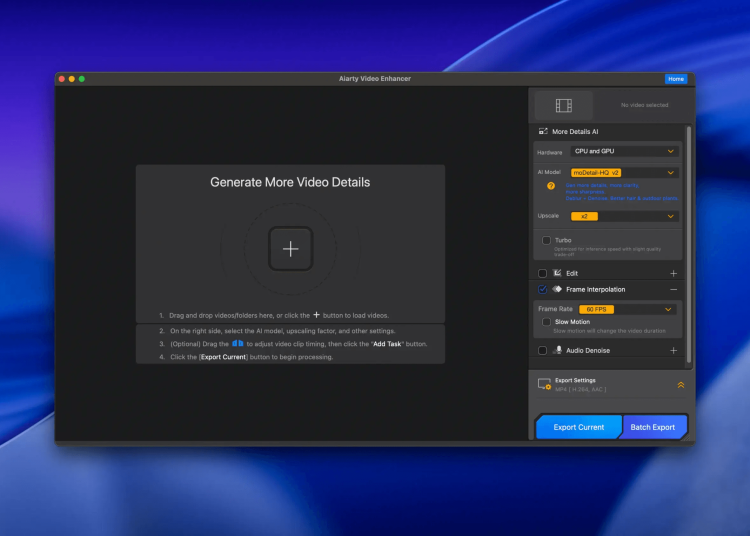750x536 pixels.
Task: Open the Upscale factor dropdown
Action: click(x=624, y=216)
